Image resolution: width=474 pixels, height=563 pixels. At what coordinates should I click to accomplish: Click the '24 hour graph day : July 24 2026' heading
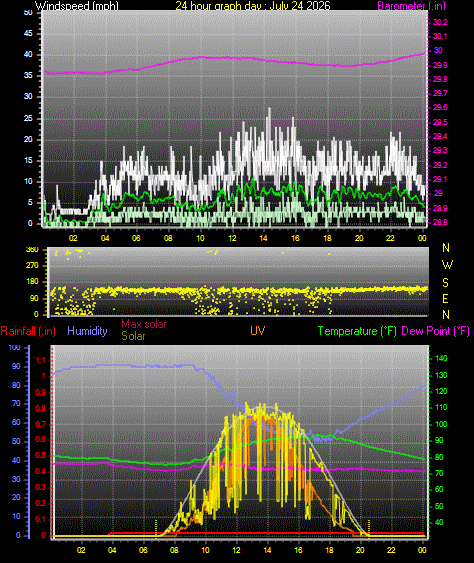tap(253, 6)
